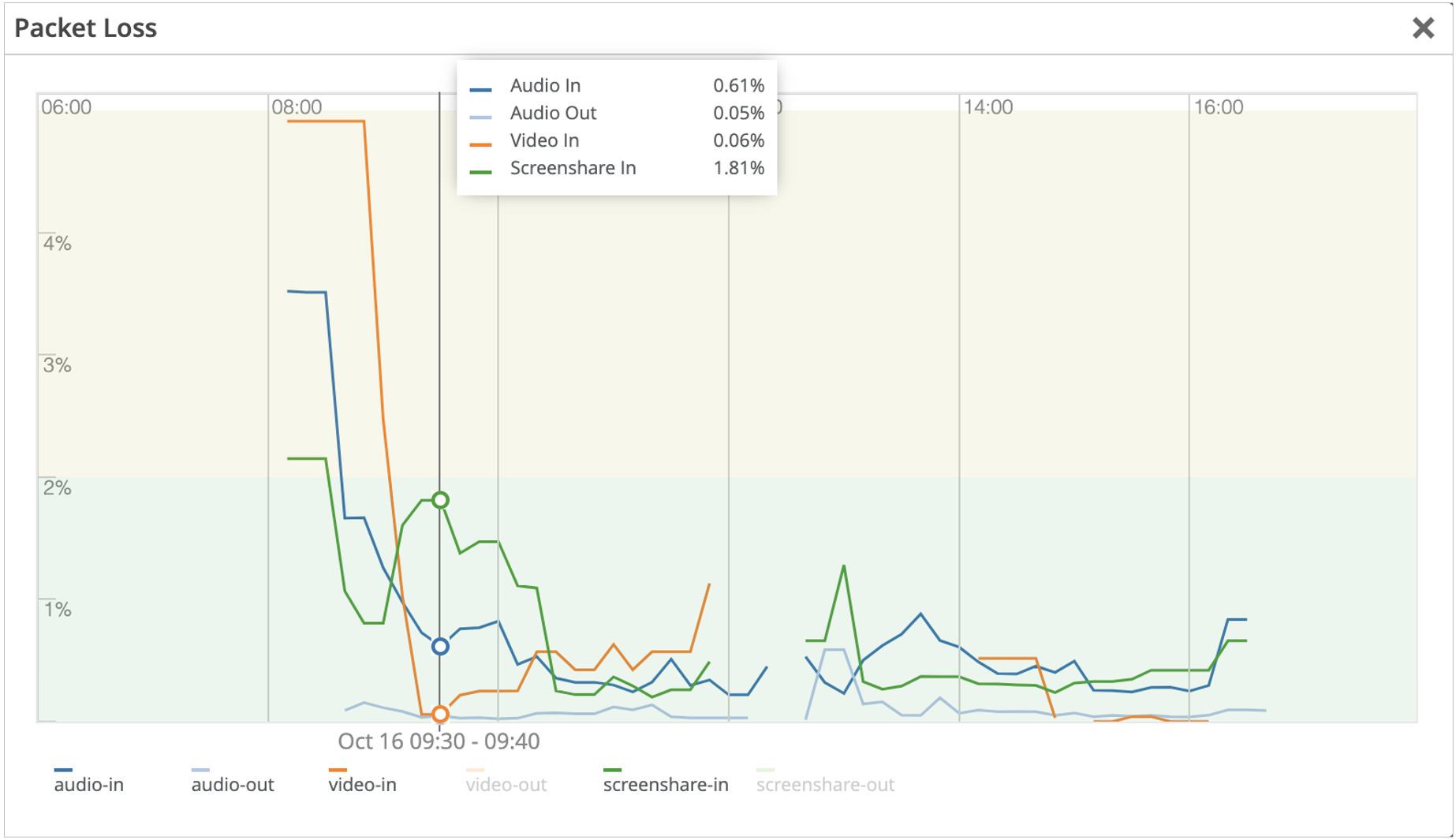Viewport: 1456px width, 840px height.
Task: Click the 08:00 time axis label
Action: click(x=297, y=107)
